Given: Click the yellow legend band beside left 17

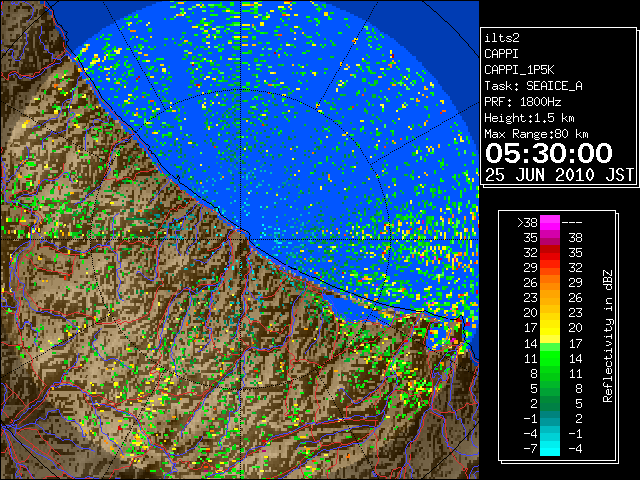Looking at the screenshot, I should pyautogui.click(x=550, y=328).
